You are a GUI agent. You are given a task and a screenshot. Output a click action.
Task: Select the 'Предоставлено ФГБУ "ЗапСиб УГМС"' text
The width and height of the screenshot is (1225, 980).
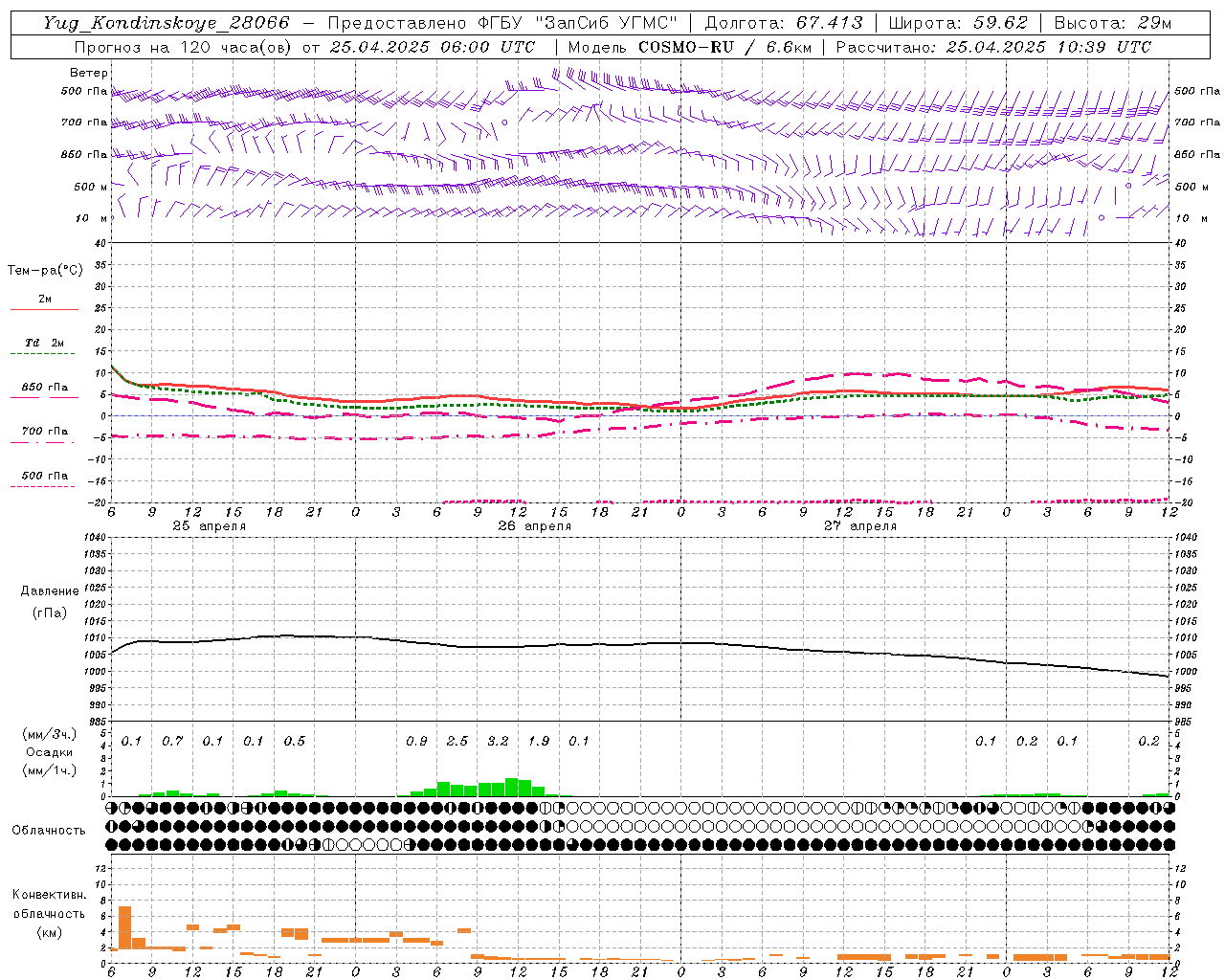pyautogui.click(x=502, y=23)
